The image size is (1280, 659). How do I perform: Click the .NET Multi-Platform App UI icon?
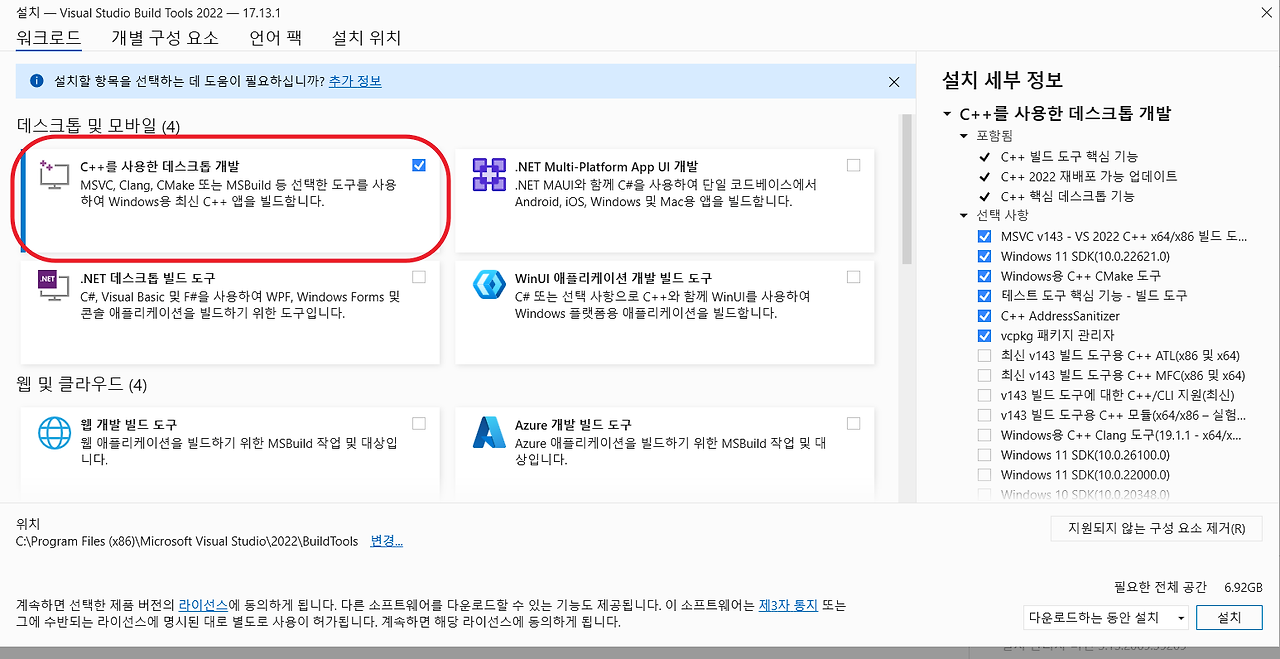(x=490, y=175)
